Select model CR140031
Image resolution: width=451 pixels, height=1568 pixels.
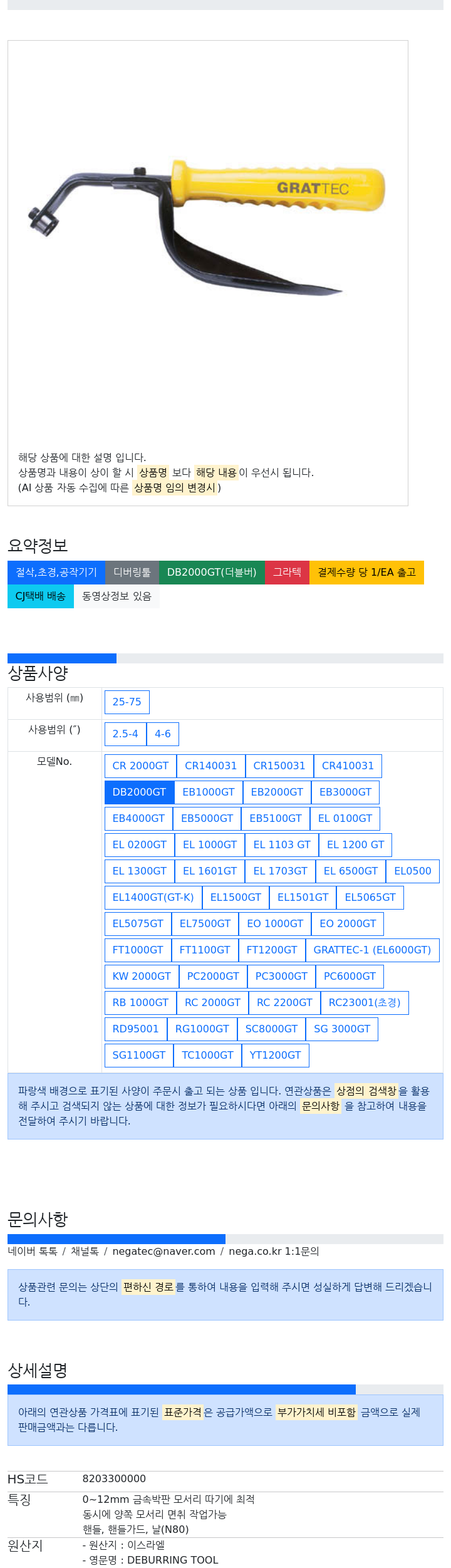[x=210, y=766]
